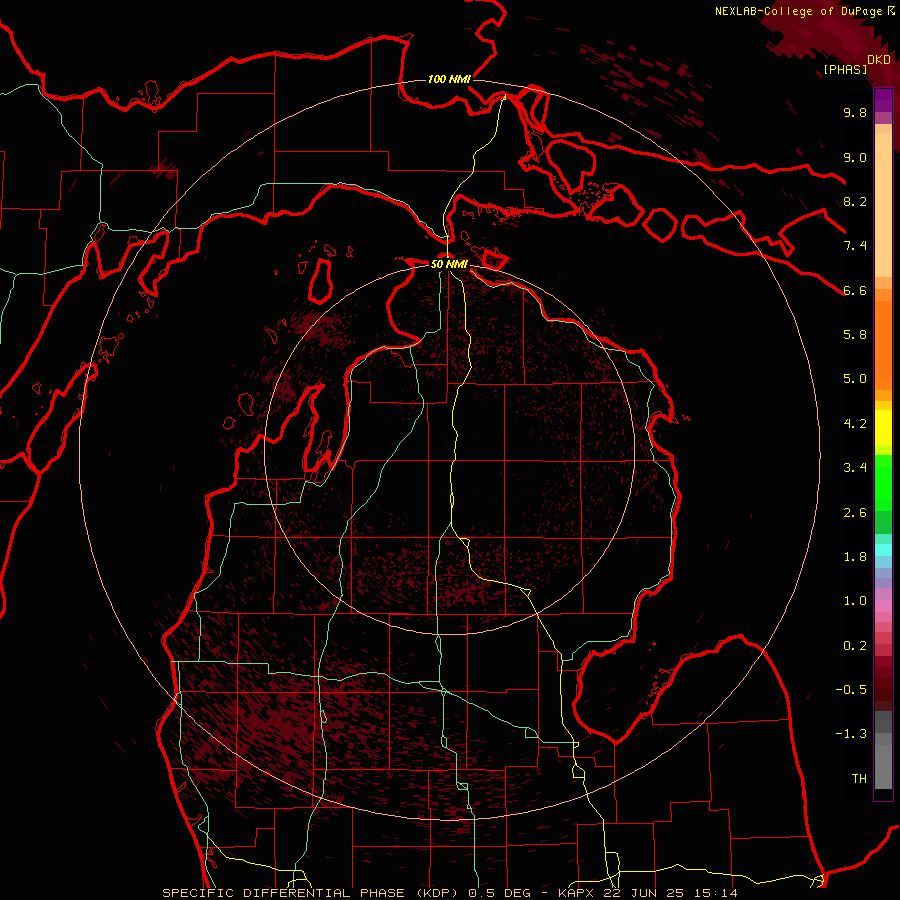Click the color bar value '2.6'

(855, 513)
